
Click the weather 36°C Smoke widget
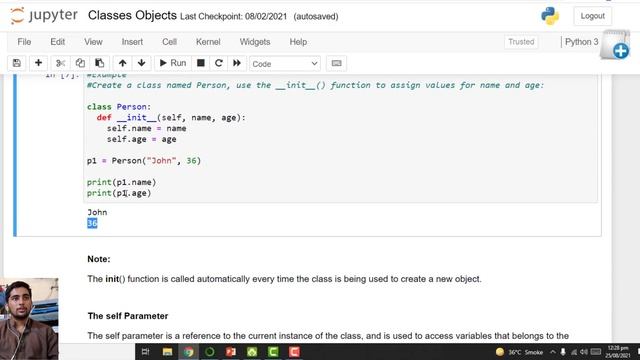519,352
